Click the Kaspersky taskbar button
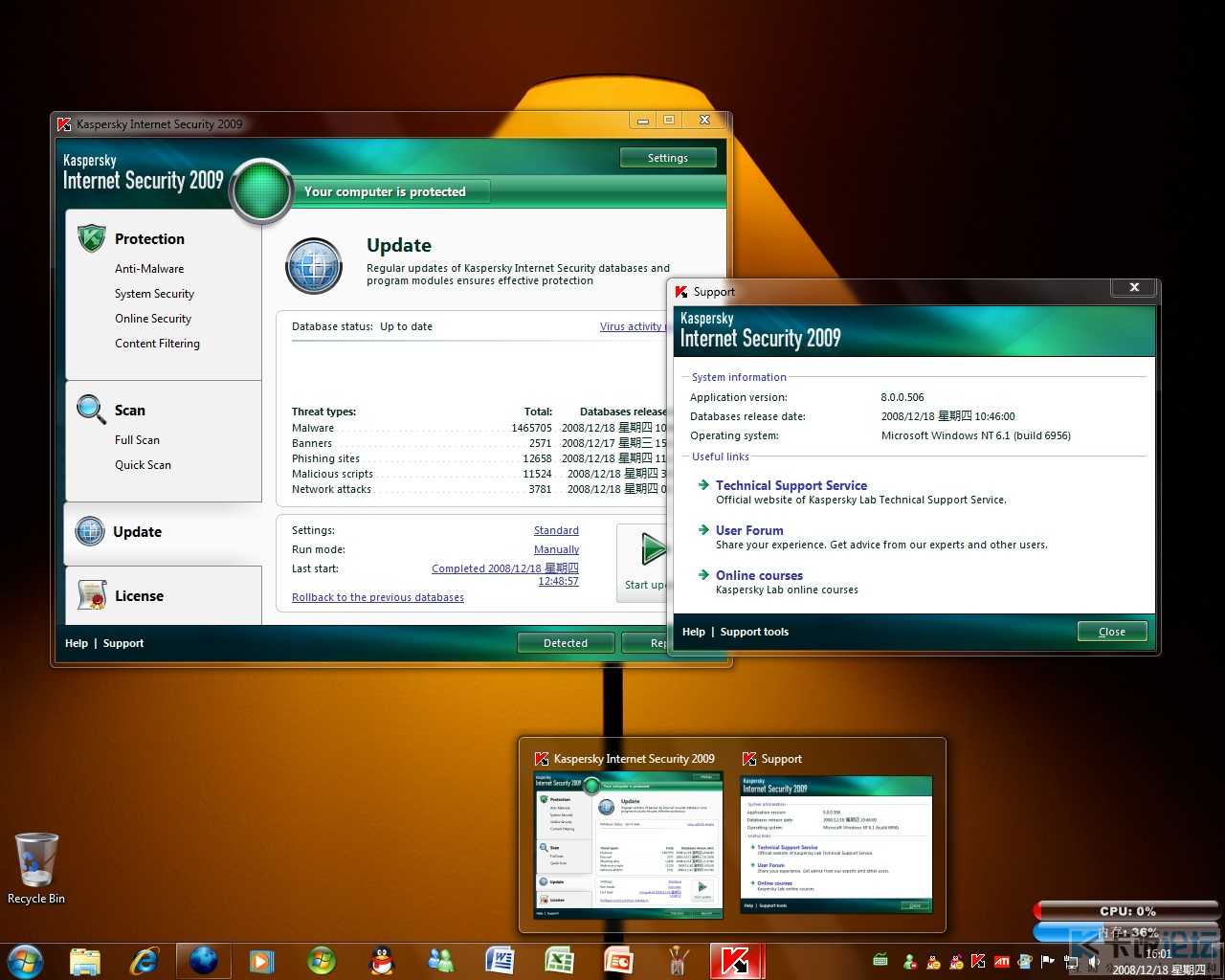Image resolution: width=1225 pixels, height=980 pixels. click(x=736, y=961)
